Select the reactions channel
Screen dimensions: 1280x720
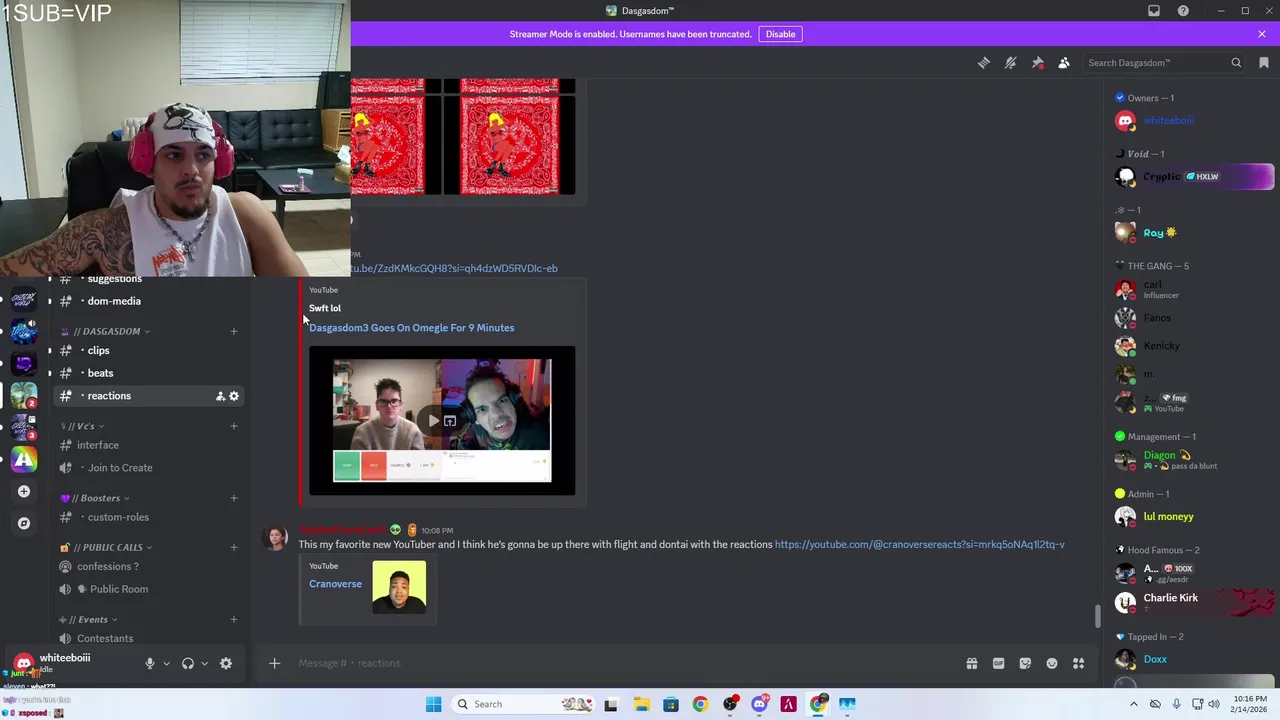coord(148,396)
